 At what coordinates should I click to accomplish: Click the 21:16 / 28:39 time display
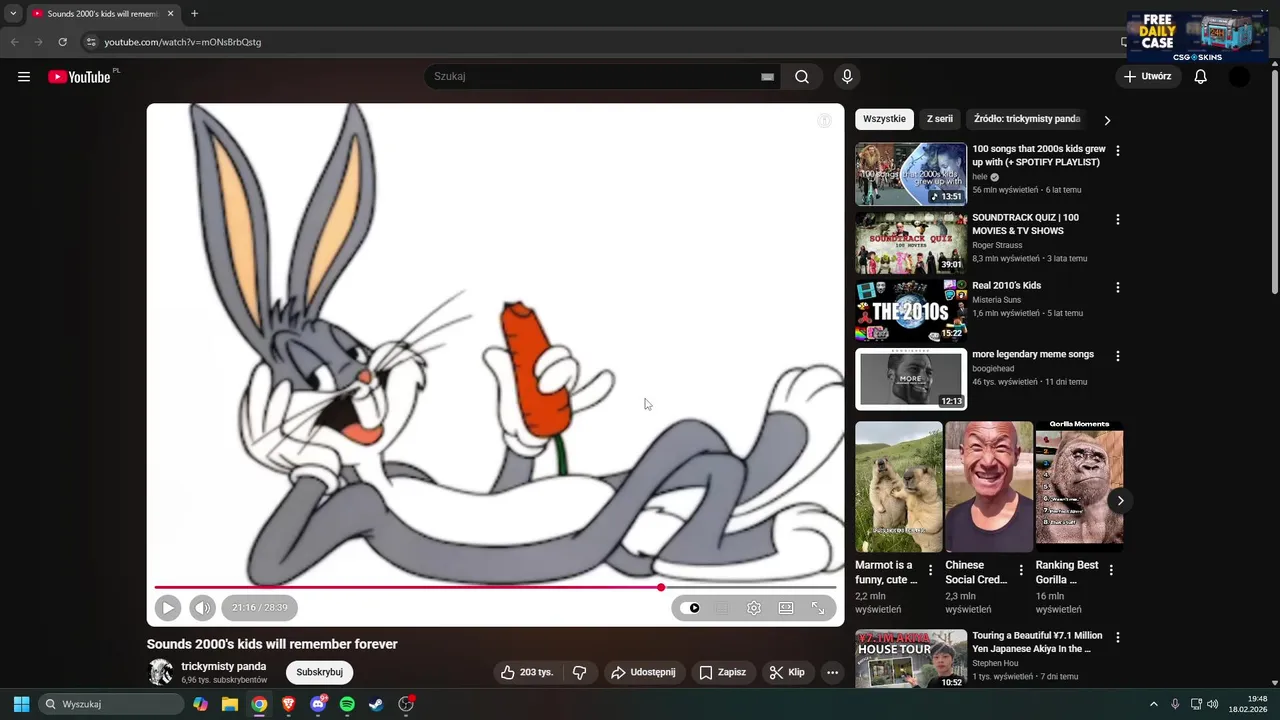pos(260,607)
